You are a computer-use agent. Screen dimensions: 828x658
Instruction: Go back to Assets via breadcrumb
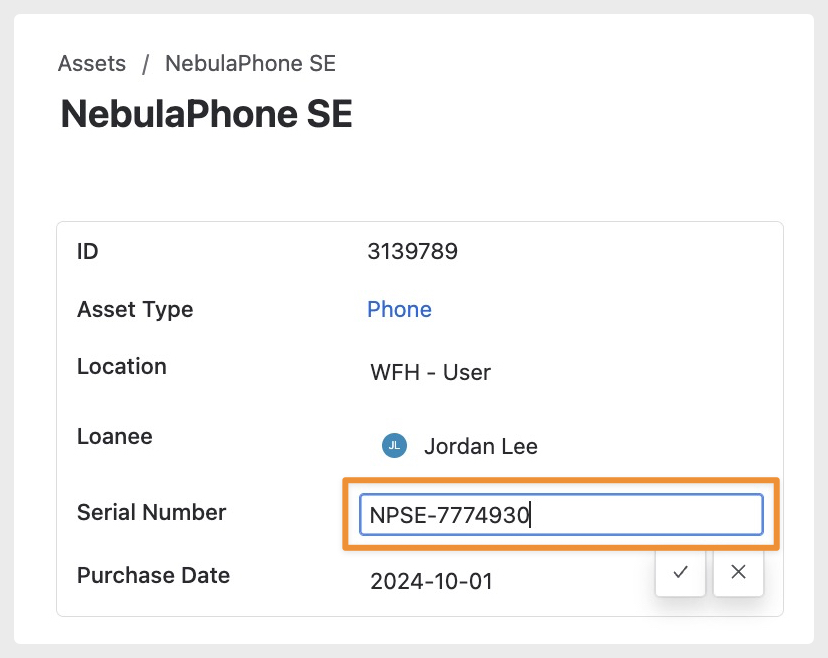[x=92, y=64]
